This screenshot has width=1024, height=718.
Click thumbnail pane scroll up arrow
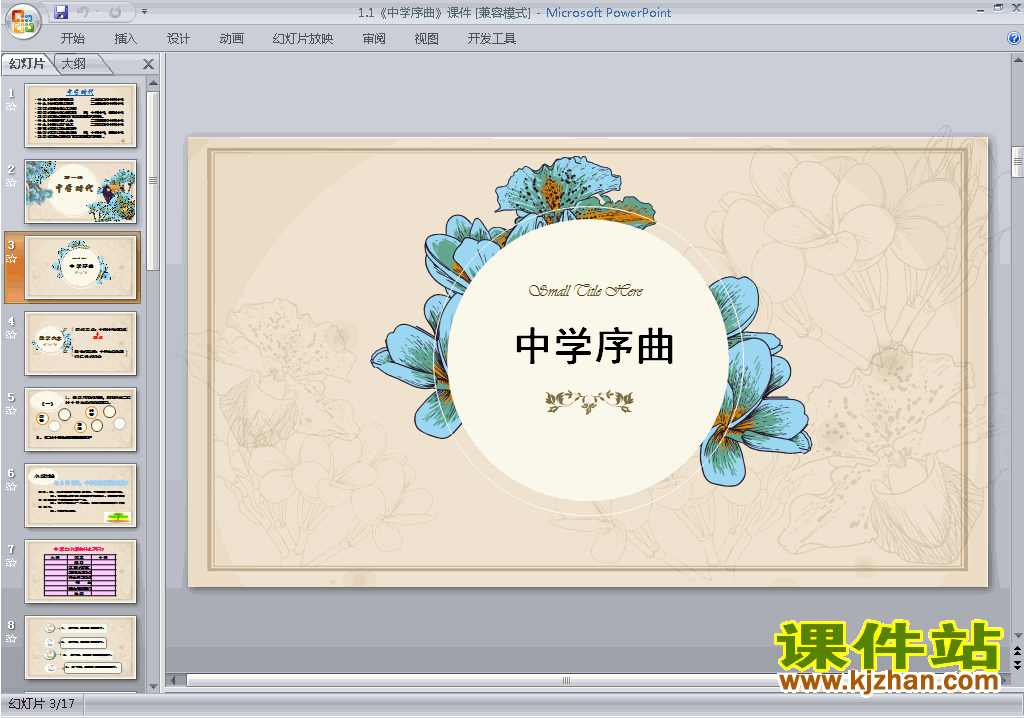tap(153, 83)
